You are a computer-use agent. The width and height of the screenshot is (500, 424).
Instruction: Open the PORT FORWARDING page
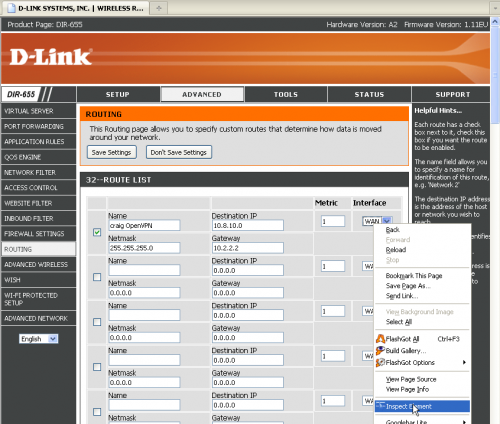point(38,126)
